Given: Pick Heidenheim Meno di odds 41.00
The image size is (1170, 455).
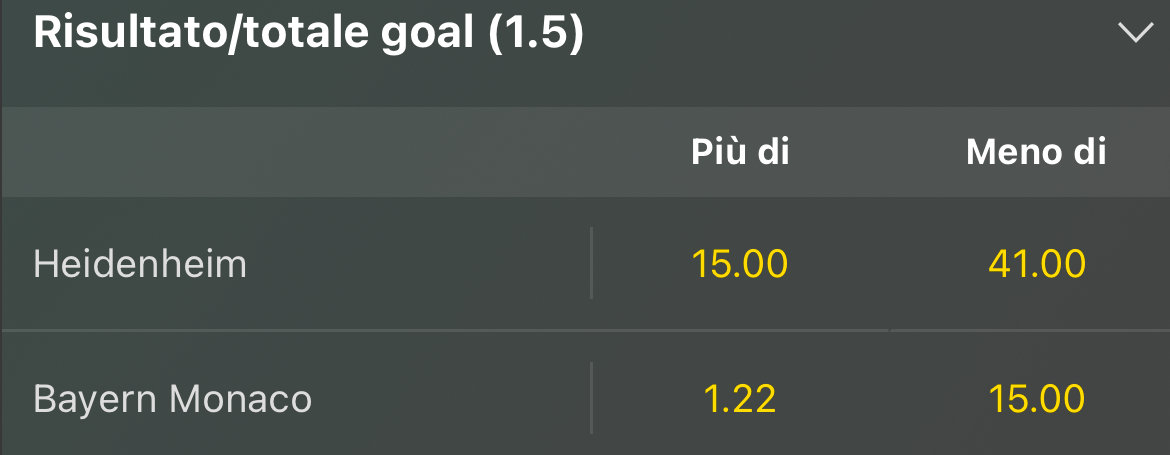Looking at the screenshot, I should [x=1036, y=264].
